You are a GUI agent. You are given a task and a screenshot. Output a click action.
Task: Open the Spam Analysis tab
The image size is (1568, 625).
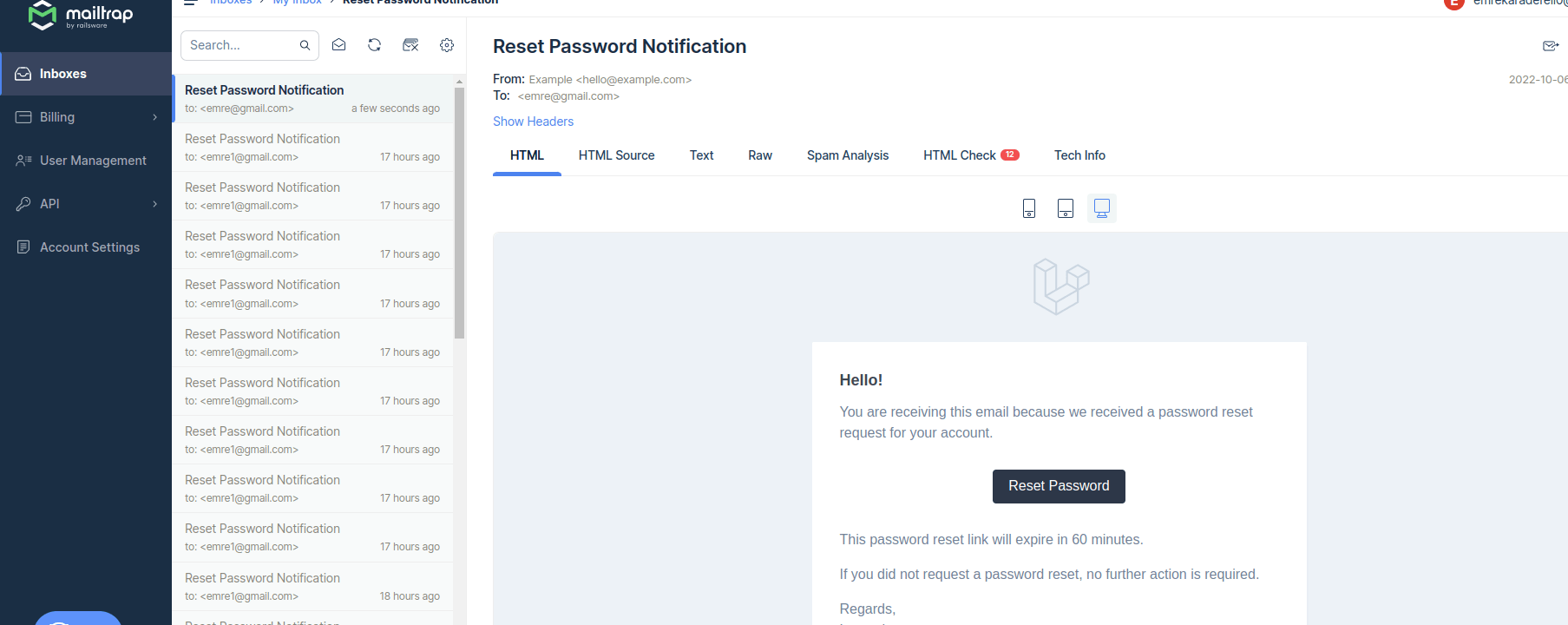coord(848,155)
